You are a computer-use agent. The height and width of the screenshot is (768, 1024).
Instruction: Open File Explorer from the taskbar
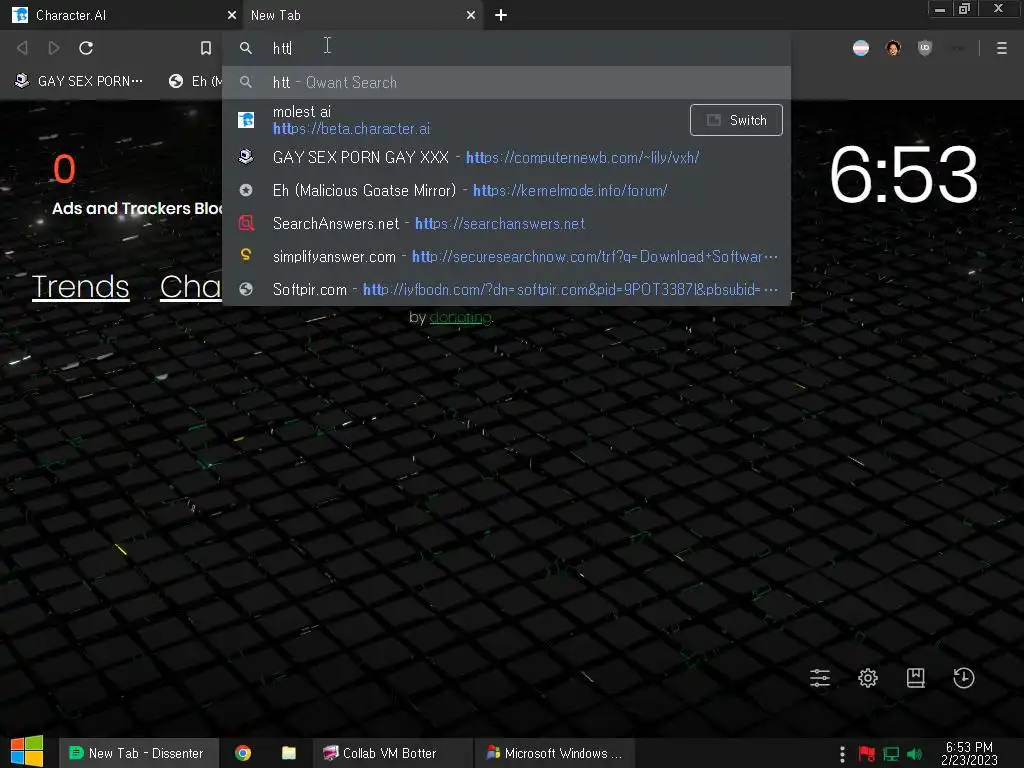289,753
